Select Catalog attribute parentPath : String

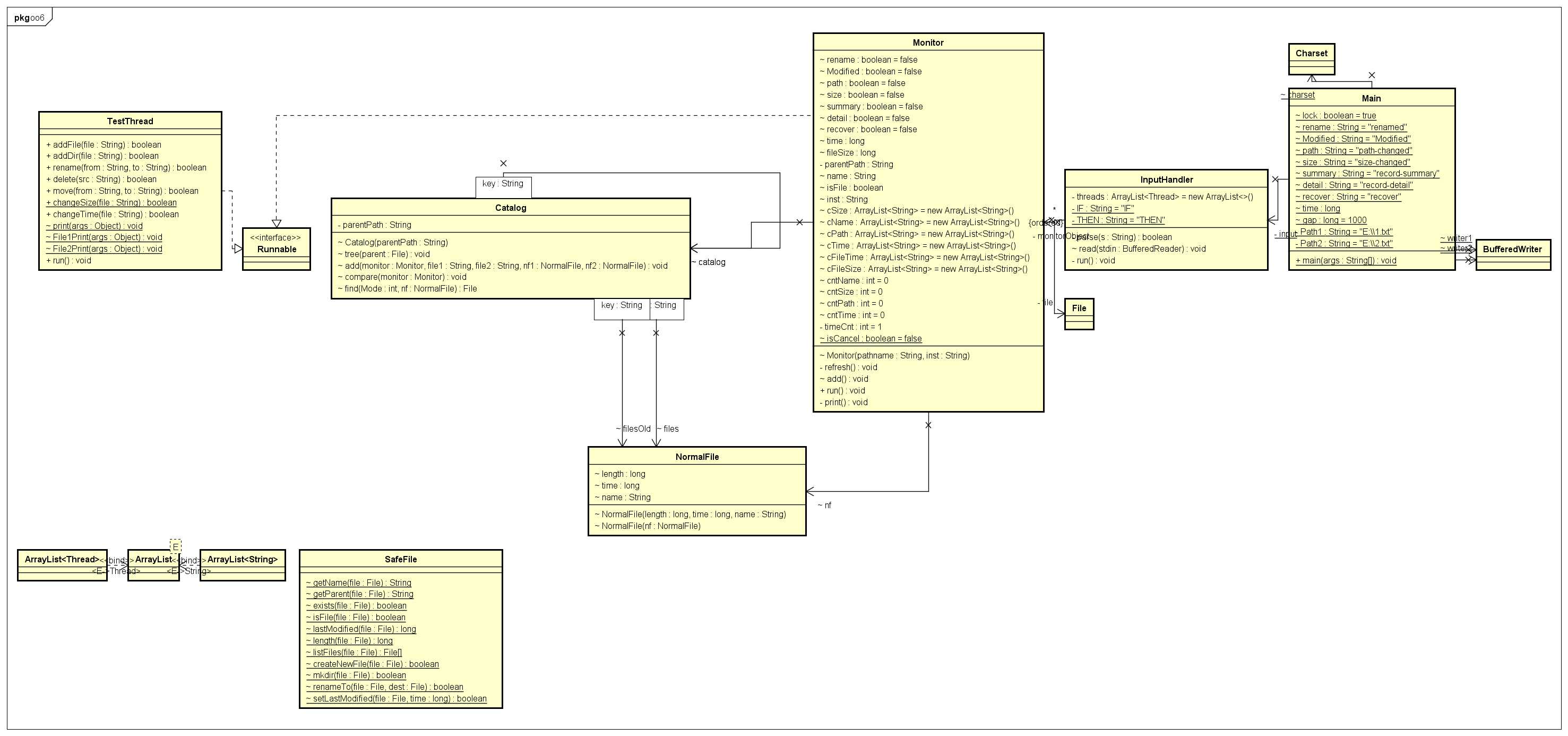point(374,225)
